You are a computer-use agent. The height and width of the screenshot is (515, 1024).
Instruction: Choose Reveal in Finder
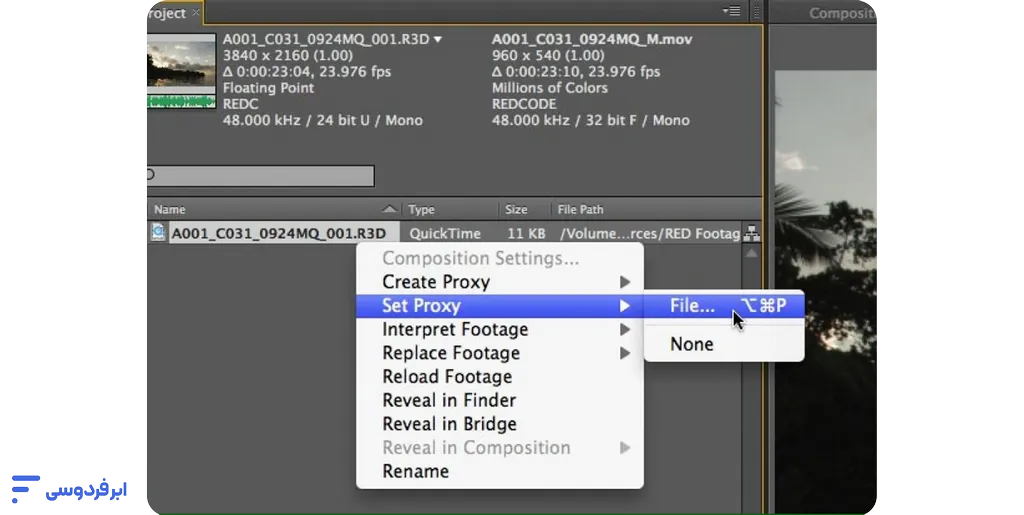pos(500,400)
